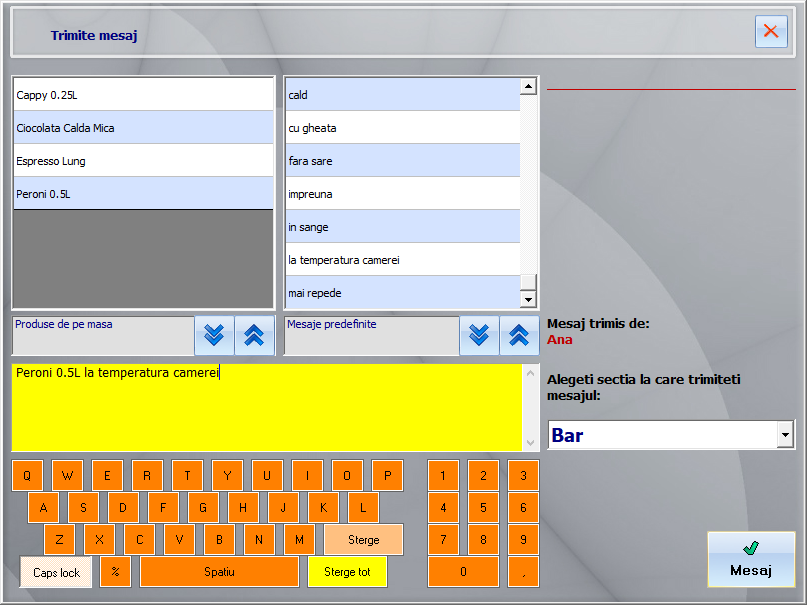Select predefined message 'mai repede'
807x605 pixels.
tap(402, 292)
